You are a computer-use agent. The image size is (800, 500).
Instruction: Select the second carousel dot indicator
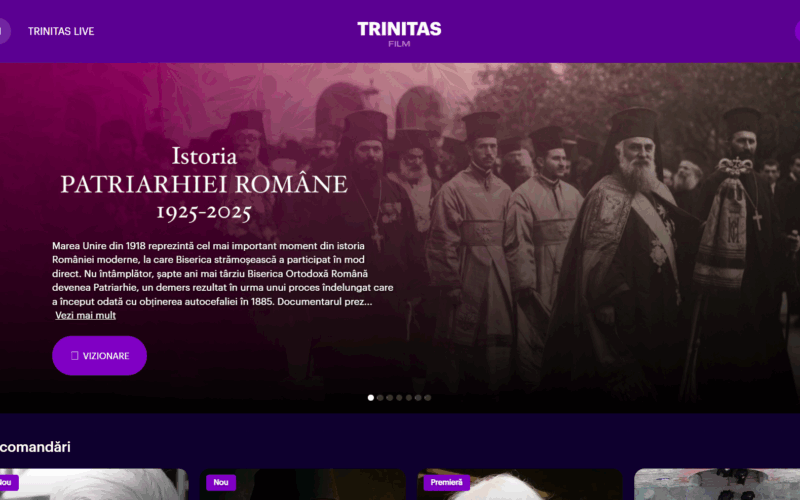pyautogui.click(x=380, y=398)
